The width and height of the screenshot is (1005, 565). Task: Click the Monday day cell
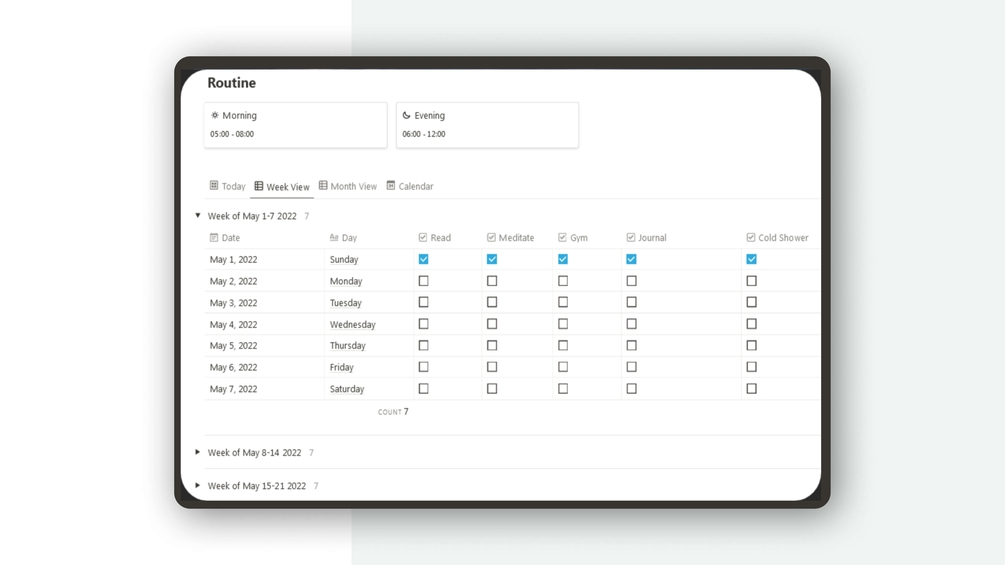click(x=369, y=281)
